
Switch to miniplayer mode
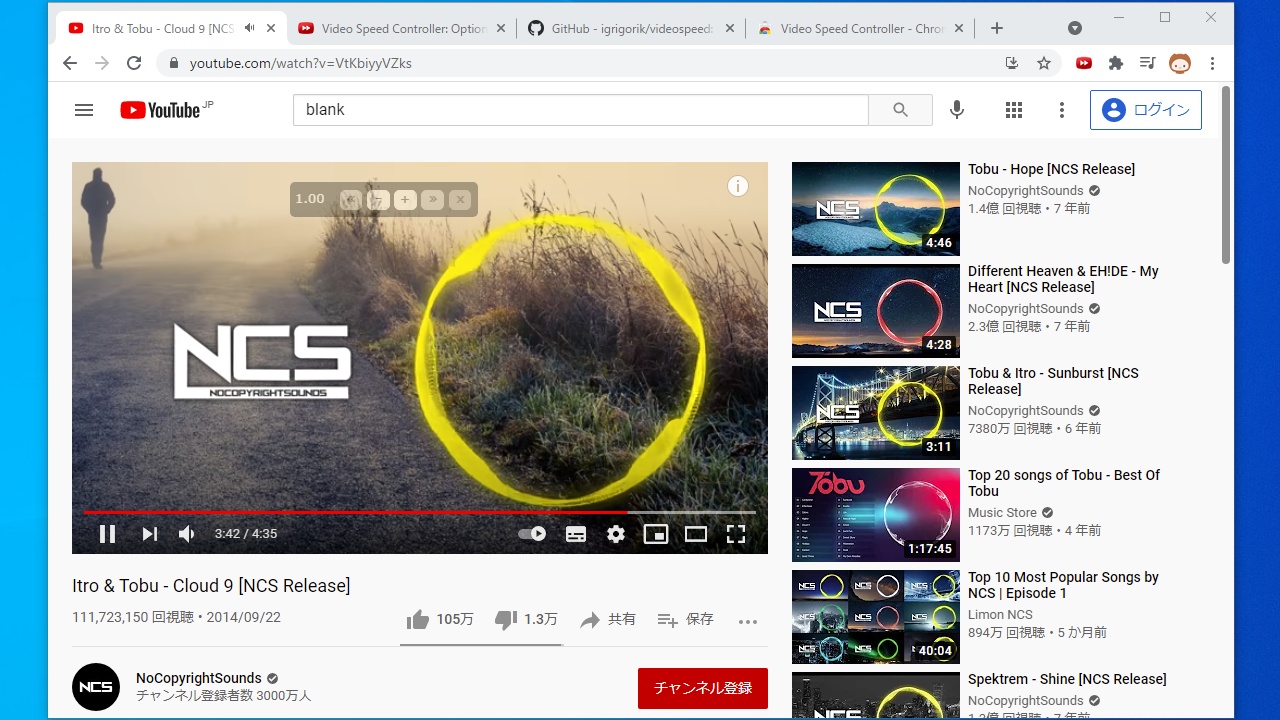click(x=656, y=534)
